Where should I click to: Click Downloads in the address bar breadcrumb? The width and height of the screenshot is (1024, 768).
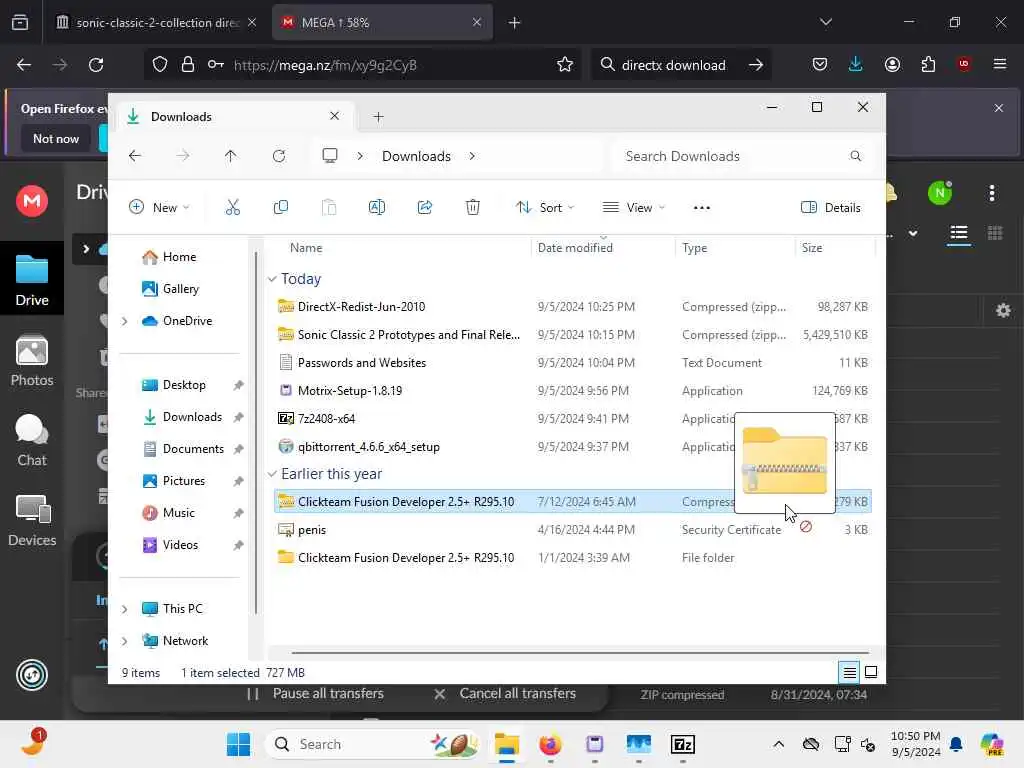tap(416, 156)
